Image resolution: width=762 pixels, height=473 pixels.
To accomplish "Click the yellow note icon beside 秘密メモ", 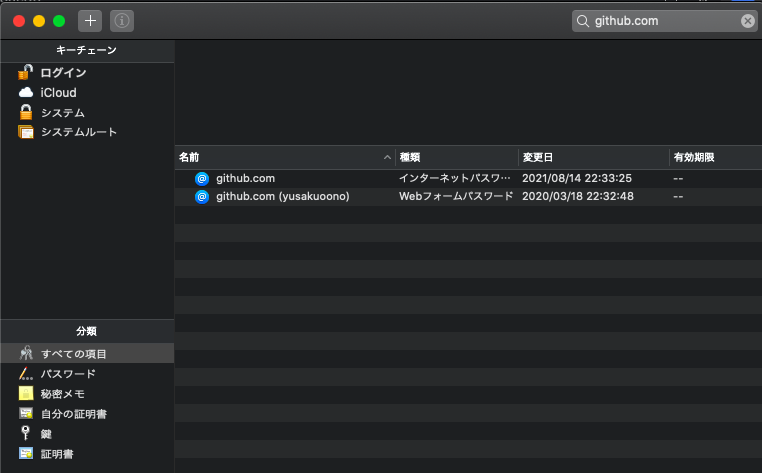I will 26,393.
